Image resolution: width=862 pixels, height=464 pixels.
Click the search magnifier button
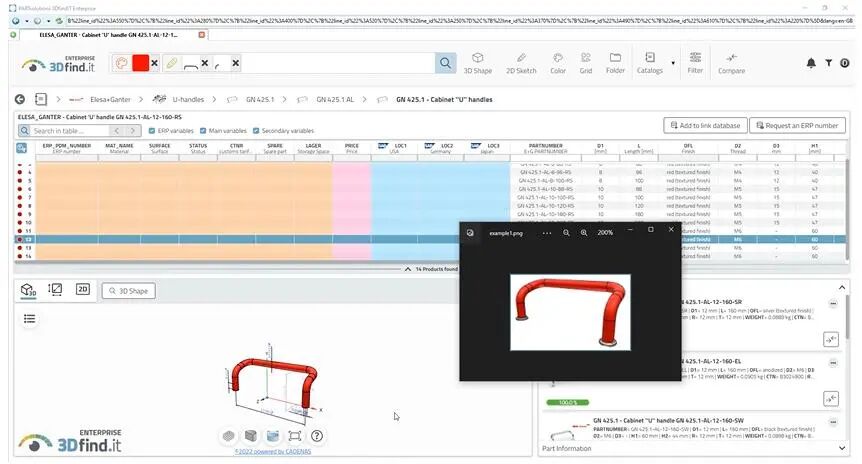(x=445, y=63)
